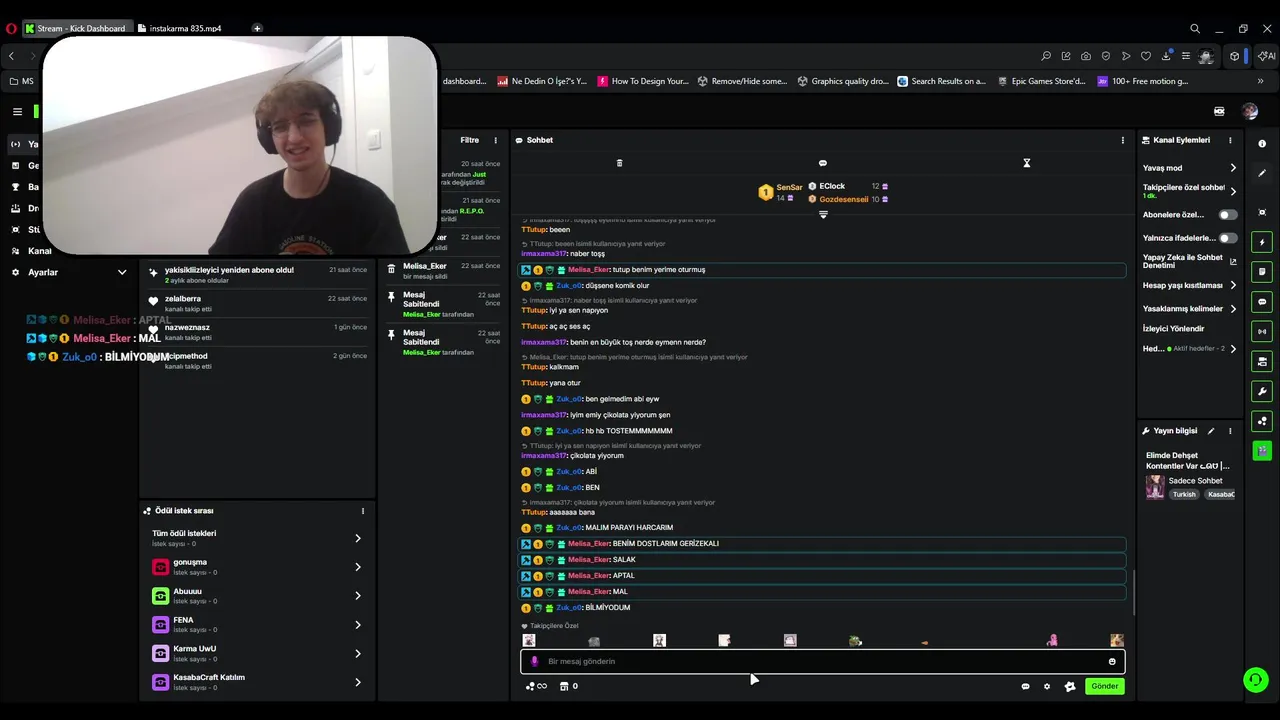Click the Turkish stream tag
The width and height of the screenshot is (1280, 720).
(1184, 494)
